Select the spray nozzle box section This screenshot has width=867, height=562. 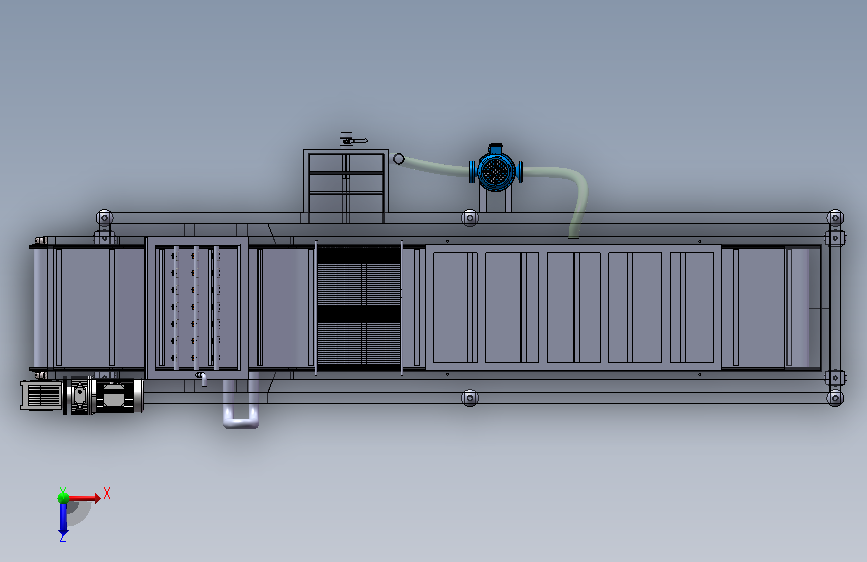point(197,308)
